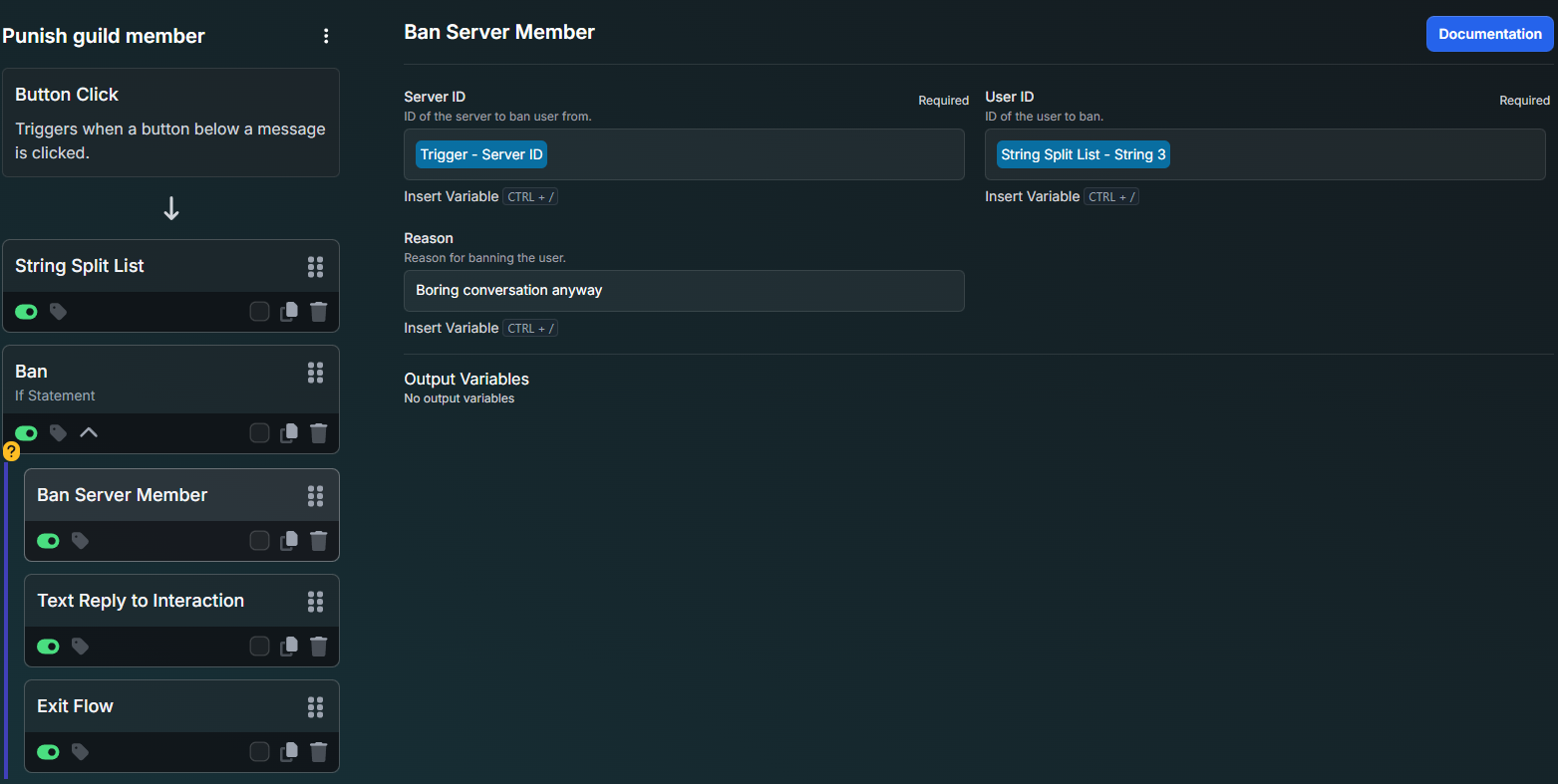Screen dimensions: 1558x784
Task: Click tag icon on Text Reply to Interaction
Action: (x=81, y=647)
